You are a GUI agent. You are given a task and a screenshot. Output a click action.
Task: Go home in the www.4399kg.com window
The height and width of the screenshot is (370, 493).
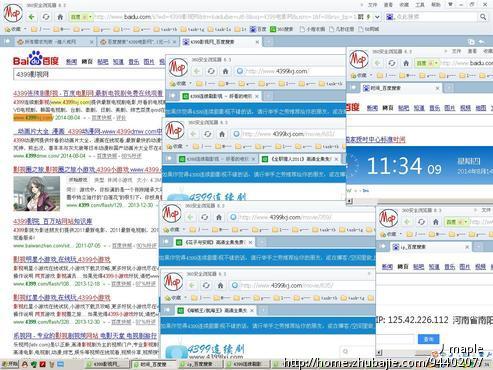click(x=225, y=71)
